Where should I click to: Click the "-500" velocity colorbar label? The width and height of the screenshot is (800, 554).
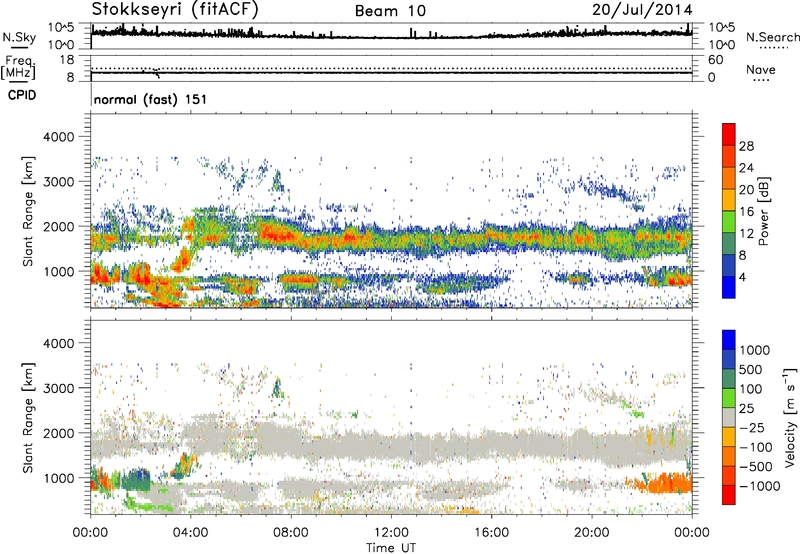(755, 467)
